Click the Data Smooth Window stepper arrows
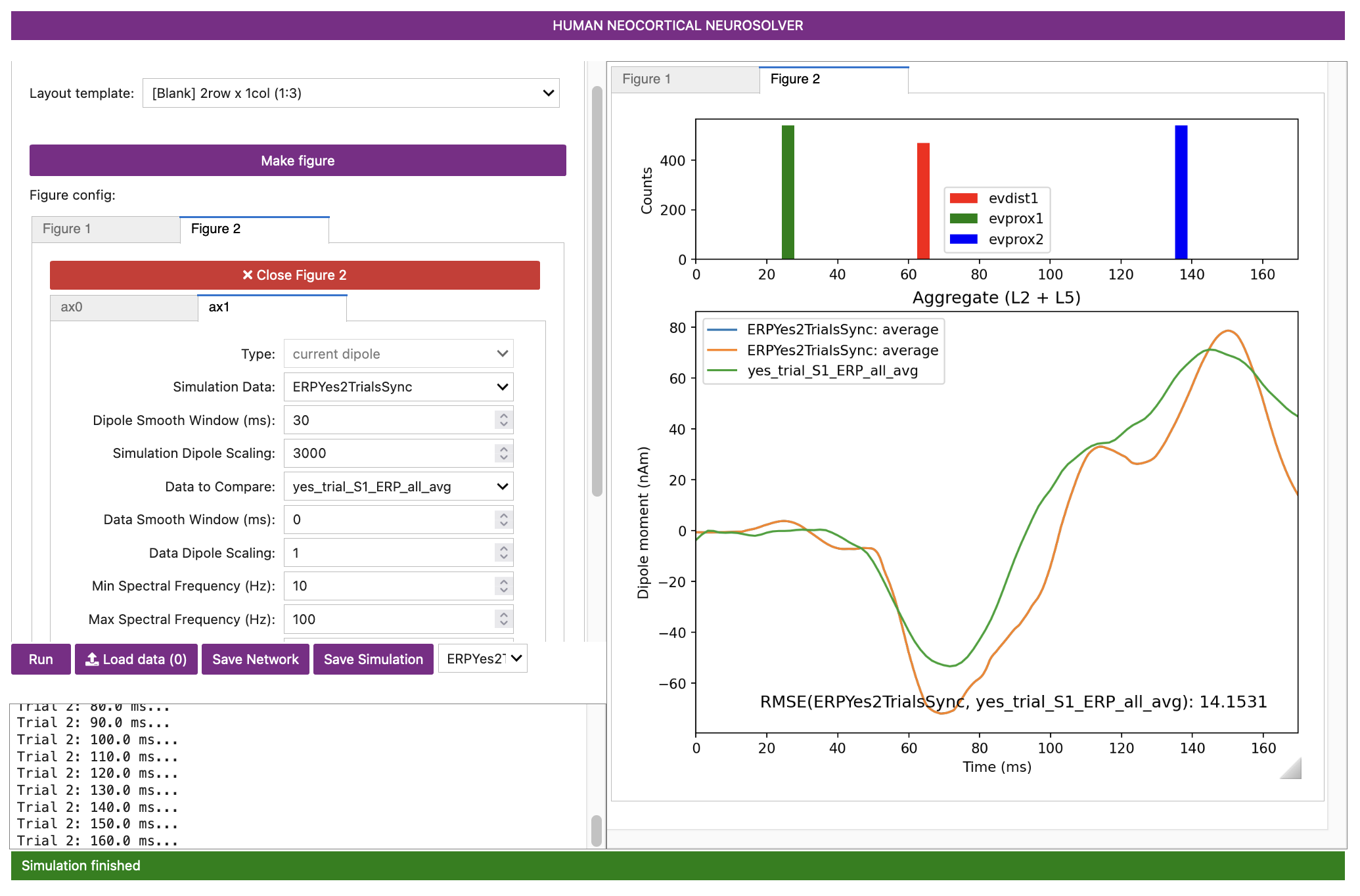The height and width of the screenshot is (896, 1360). (503, 520)
